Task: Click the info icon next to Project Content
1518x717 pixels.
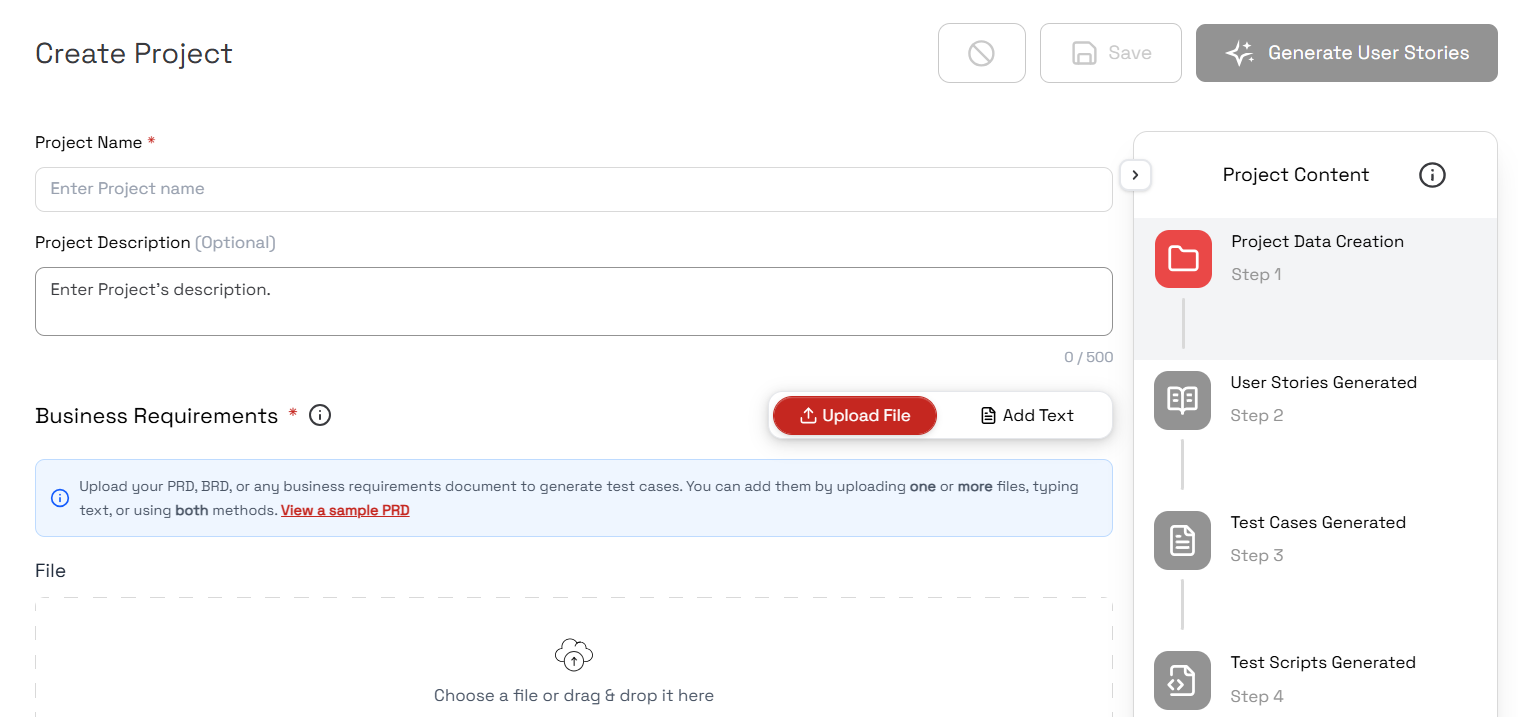Action: tap(1432, 175)
